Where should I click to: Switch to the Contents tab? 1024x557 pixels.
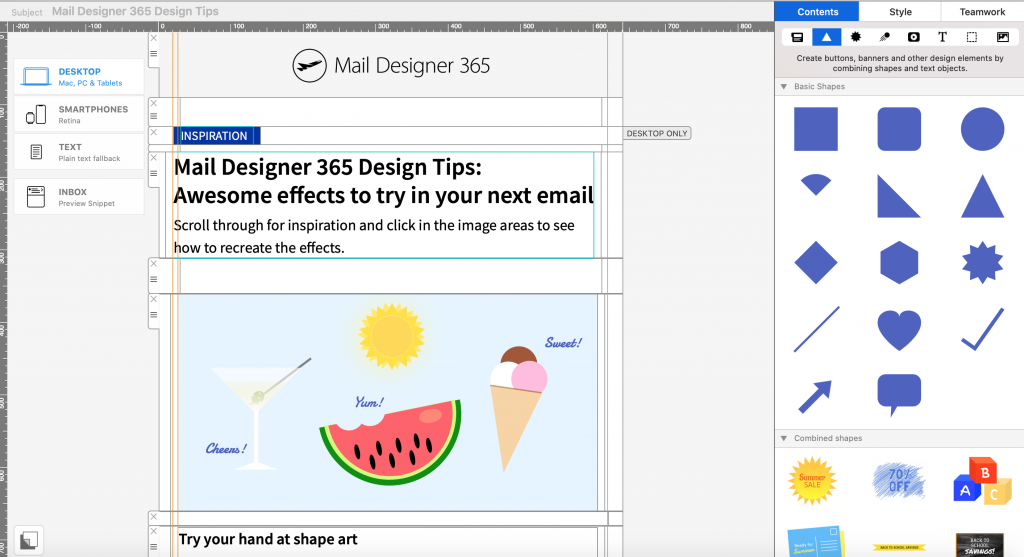817,12
